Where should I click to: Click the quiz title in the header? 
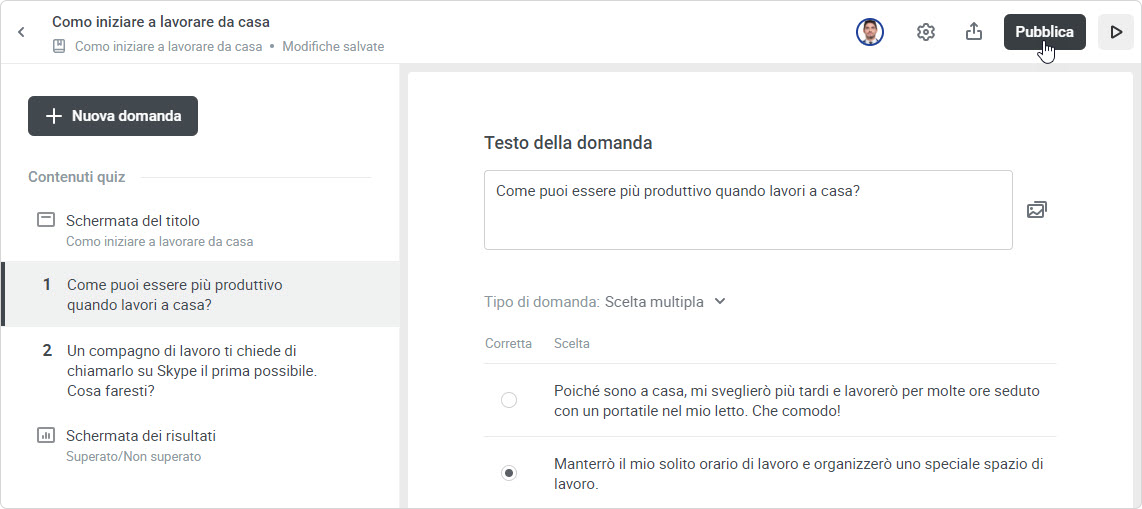(161, 21)
